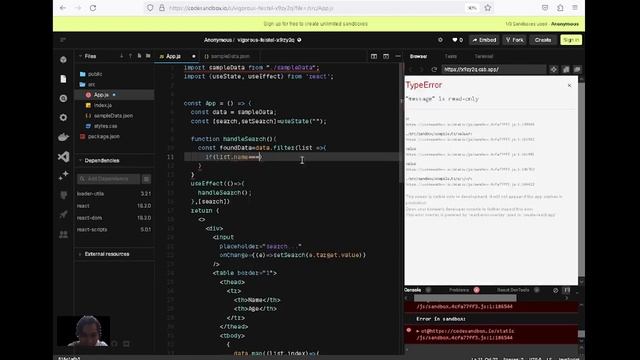Open sampleData.json in the file tree
640x360 pixels.
113,116
